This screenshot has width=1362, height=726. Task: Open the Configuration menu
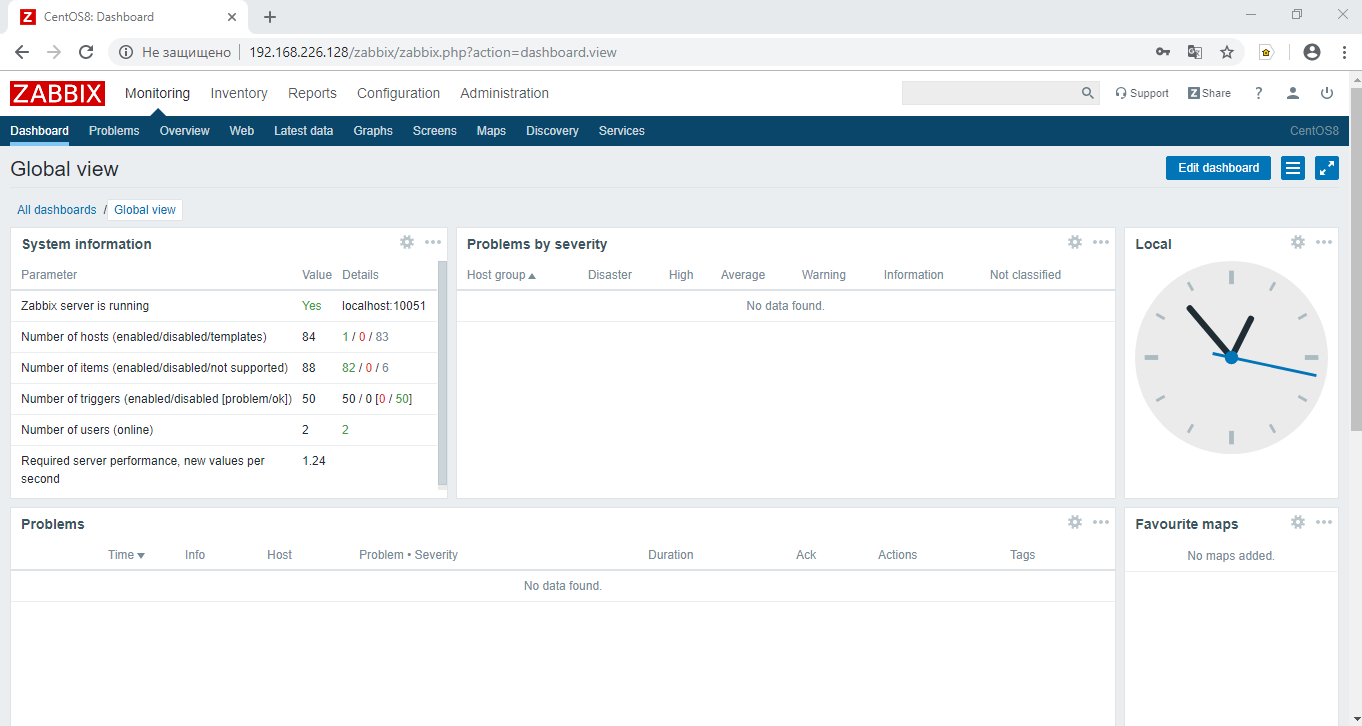(398, 93)
